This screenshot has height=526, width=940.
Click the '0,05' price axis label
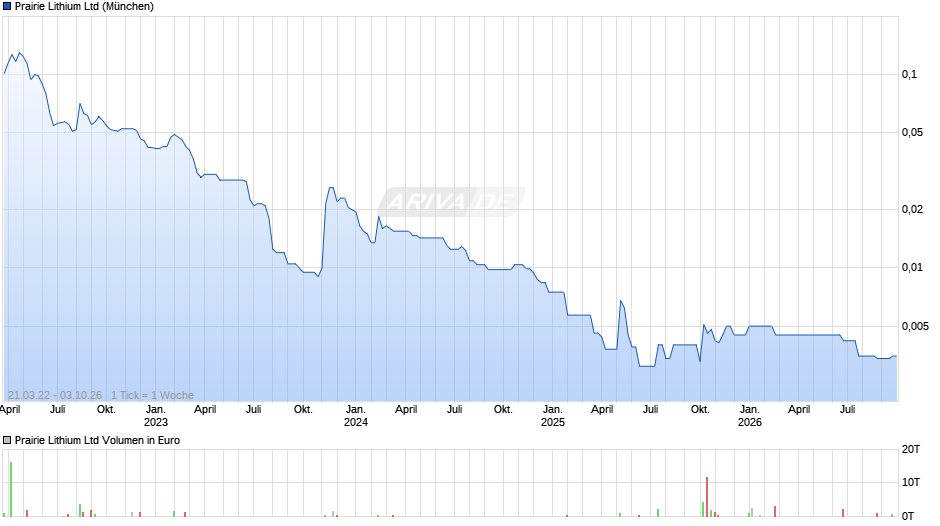(x=912, y=133)
